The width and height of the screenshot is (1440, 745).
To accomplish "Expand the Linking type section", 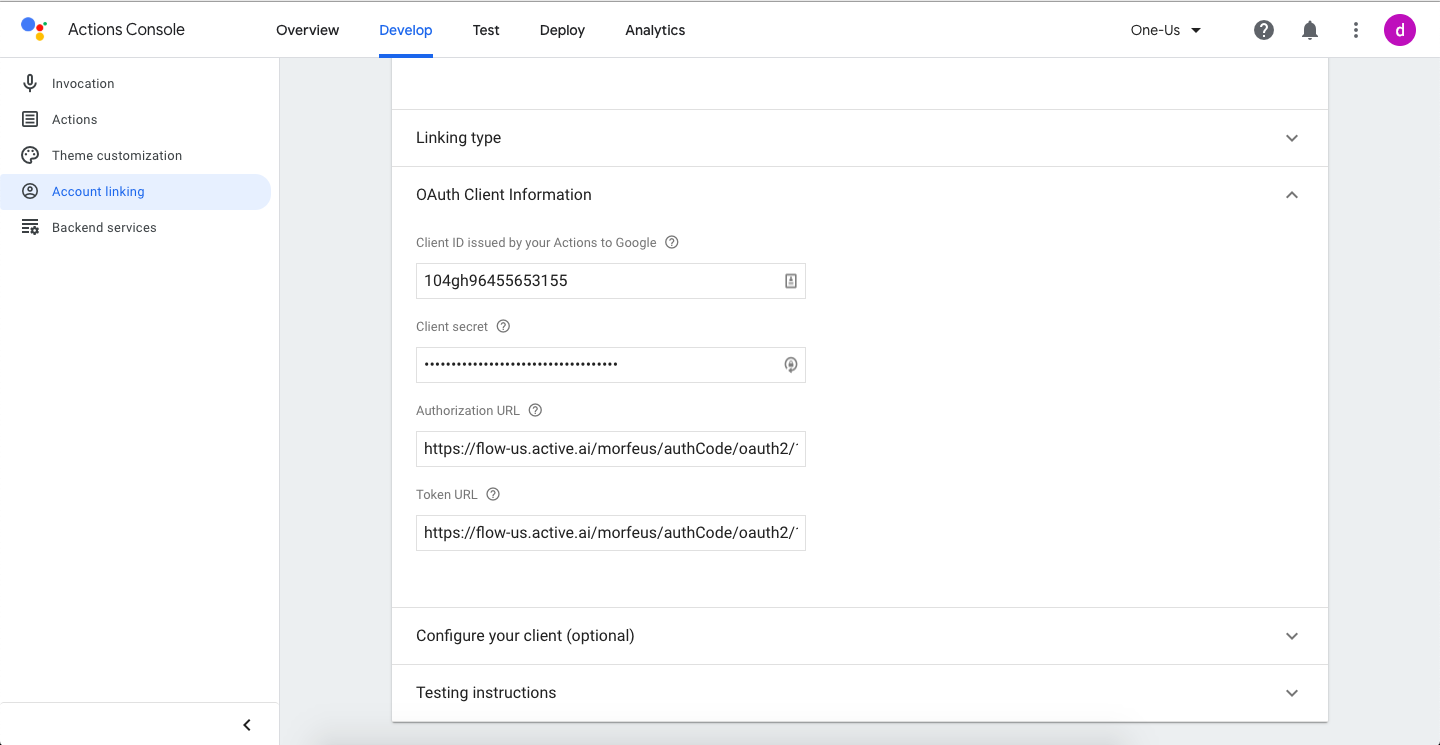I will 1292,138.
